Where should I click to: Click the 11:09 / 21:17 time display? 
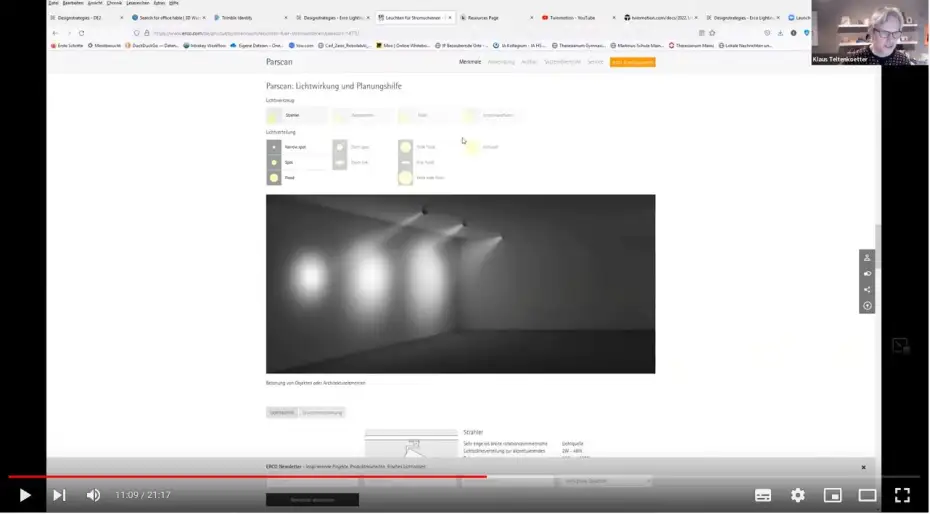tap(143, 495)
